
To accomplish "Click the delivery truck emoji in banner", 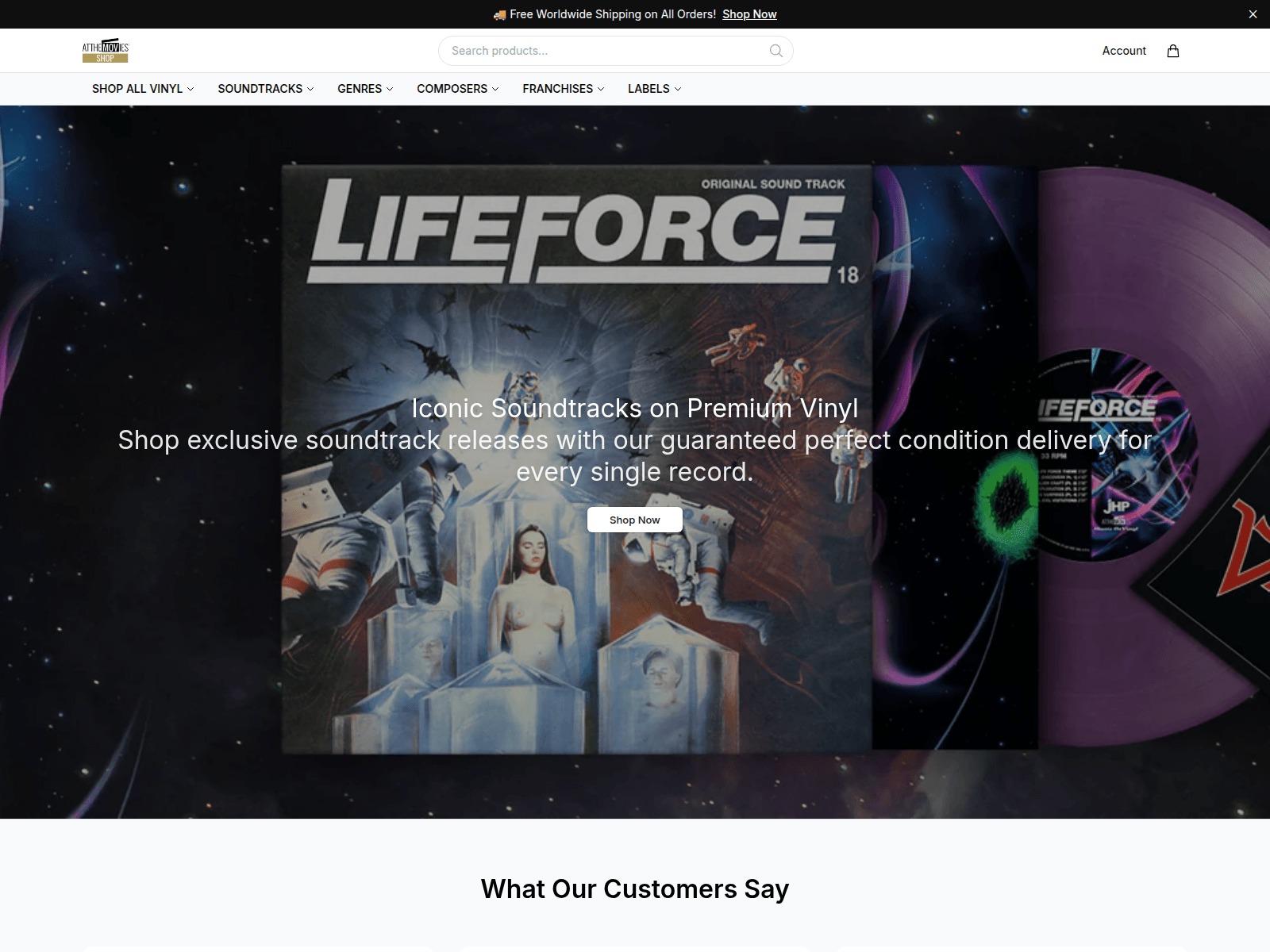I will pos(499,14).
